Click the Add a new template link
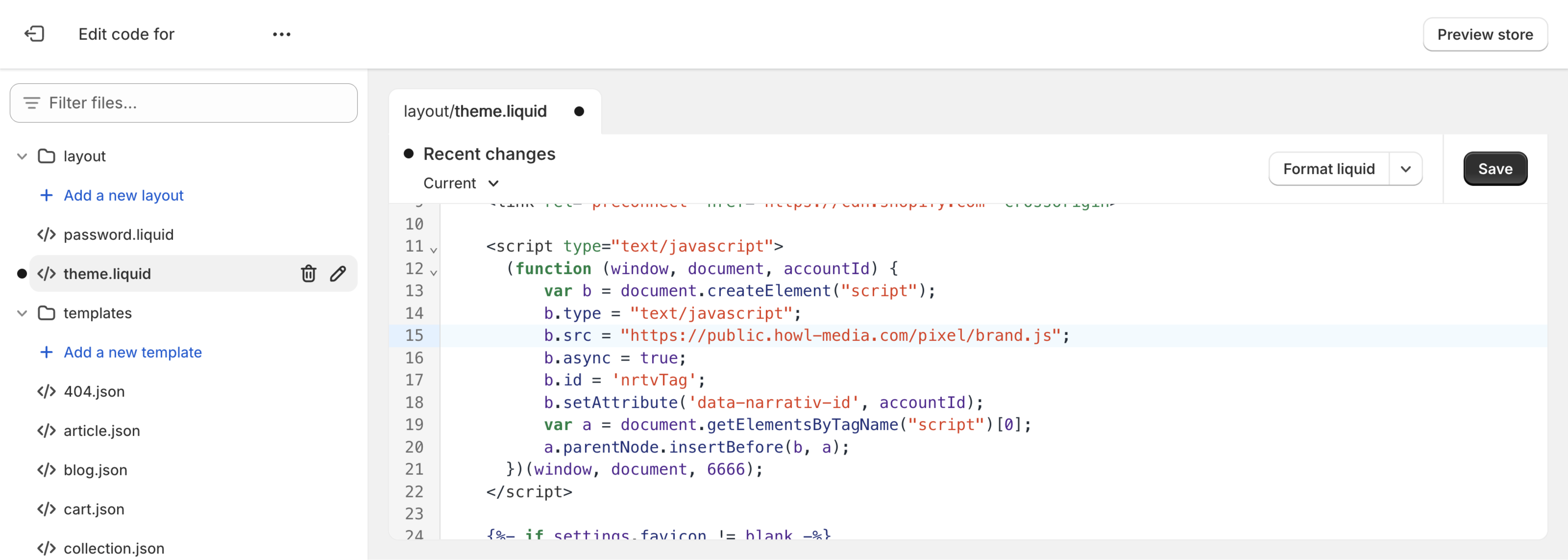 133,352
